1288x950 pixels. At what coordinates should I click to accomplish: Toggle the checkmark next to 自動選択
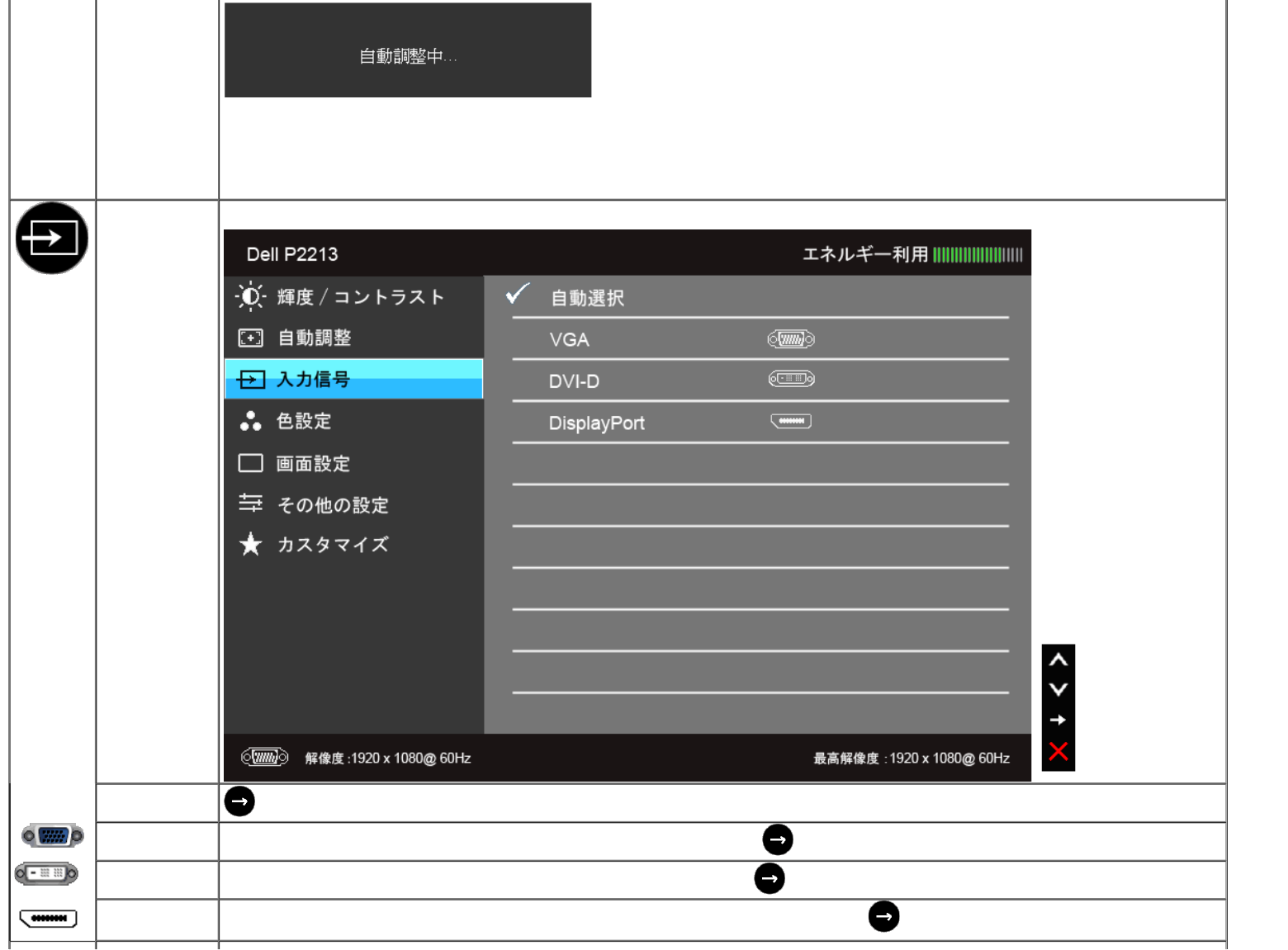(x=518, y=293)
